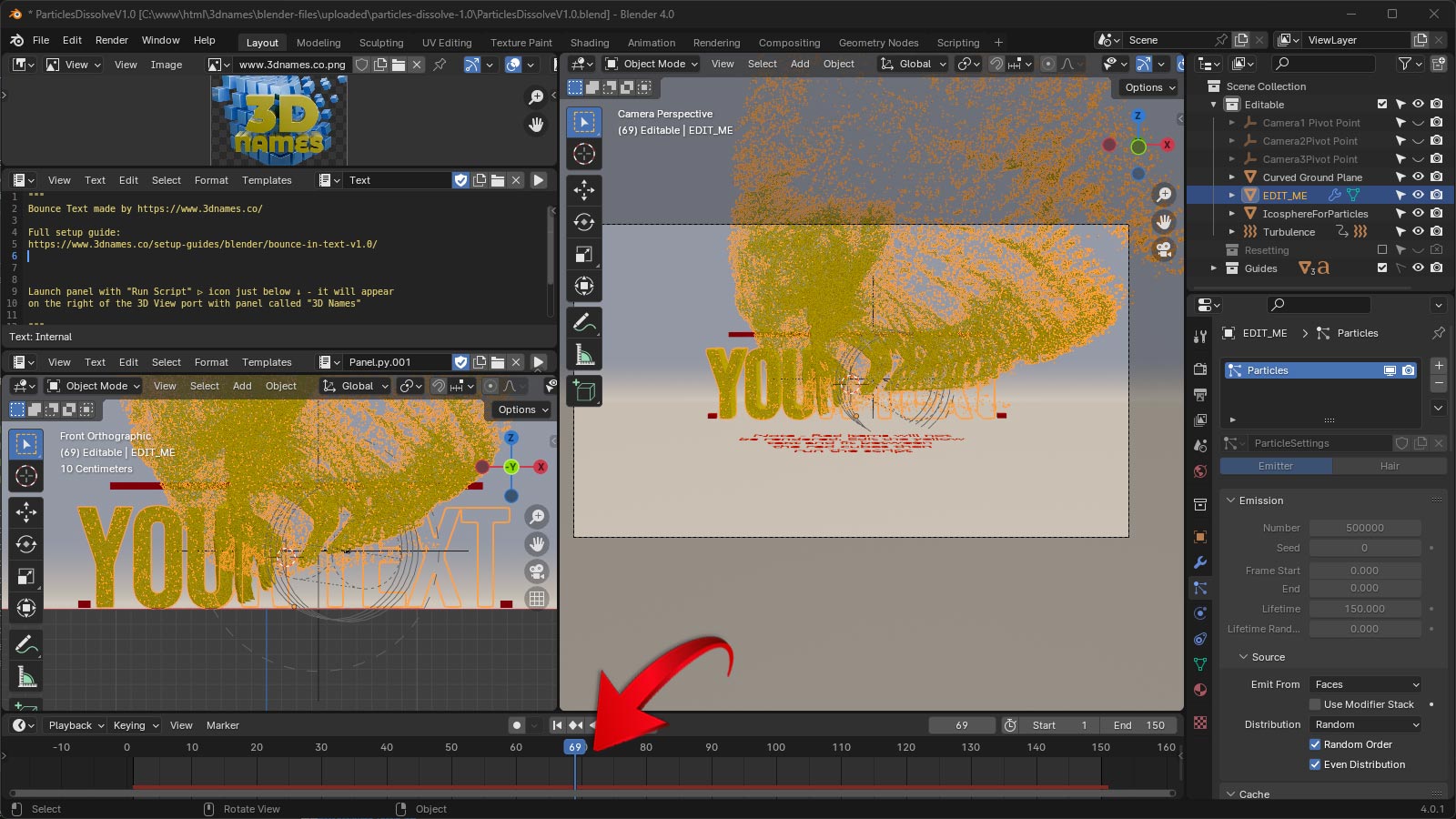Image resolution: width=1456 pixels, height=819 pixels.
Task: Select the Measure tool in the camera viewport
Action: pos(584,355)
